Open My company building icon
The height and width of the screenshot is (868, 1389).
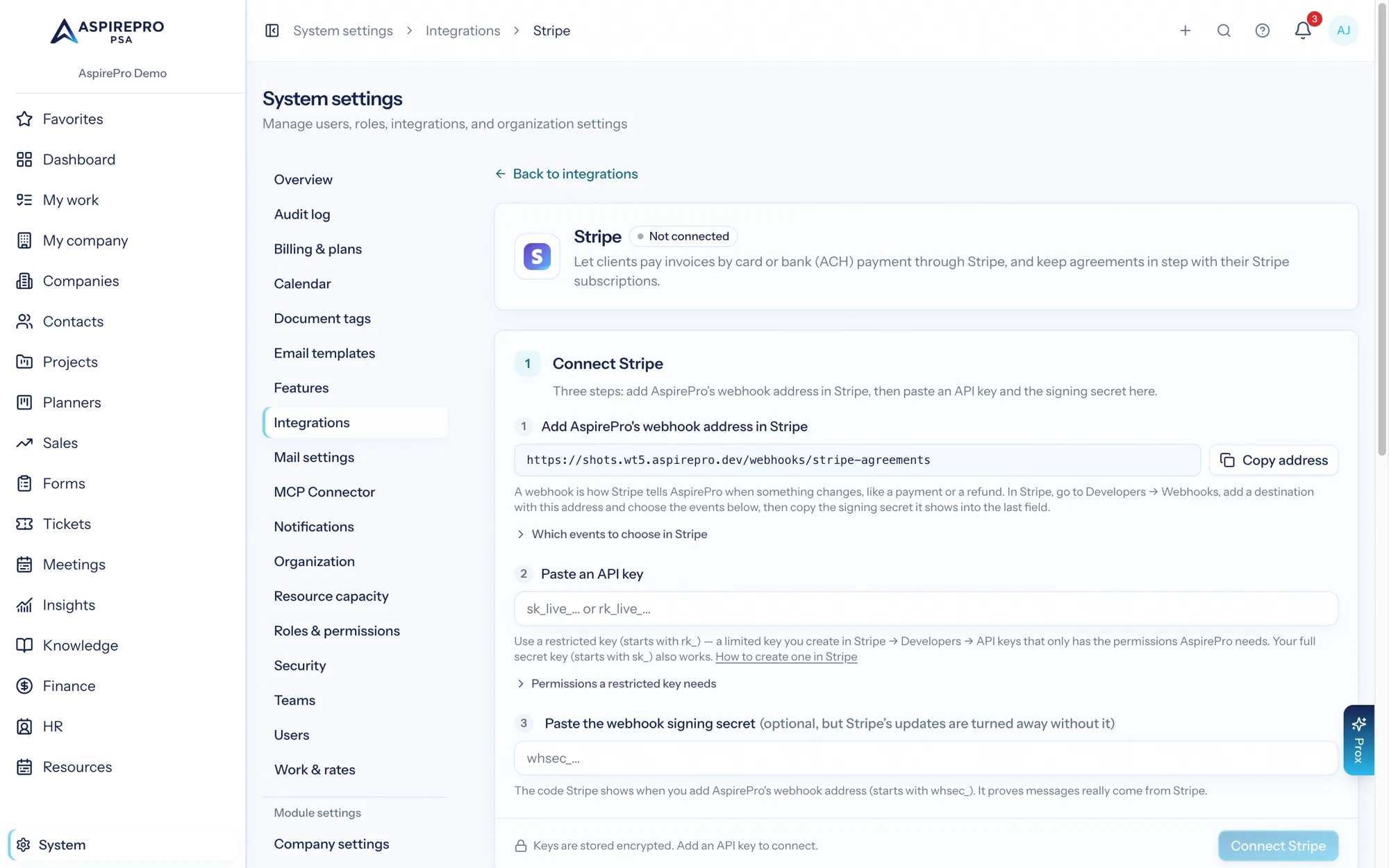24,240
